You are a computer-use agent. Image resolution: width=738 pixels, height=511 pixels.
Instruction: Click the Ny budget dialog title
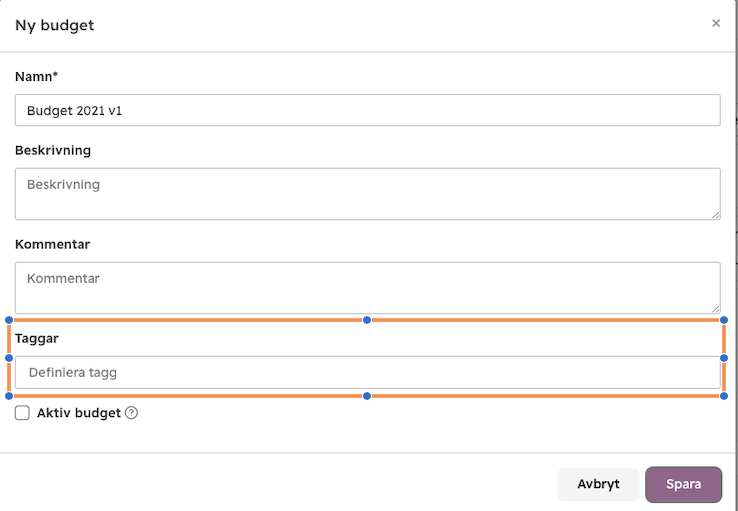click(55, 25)
